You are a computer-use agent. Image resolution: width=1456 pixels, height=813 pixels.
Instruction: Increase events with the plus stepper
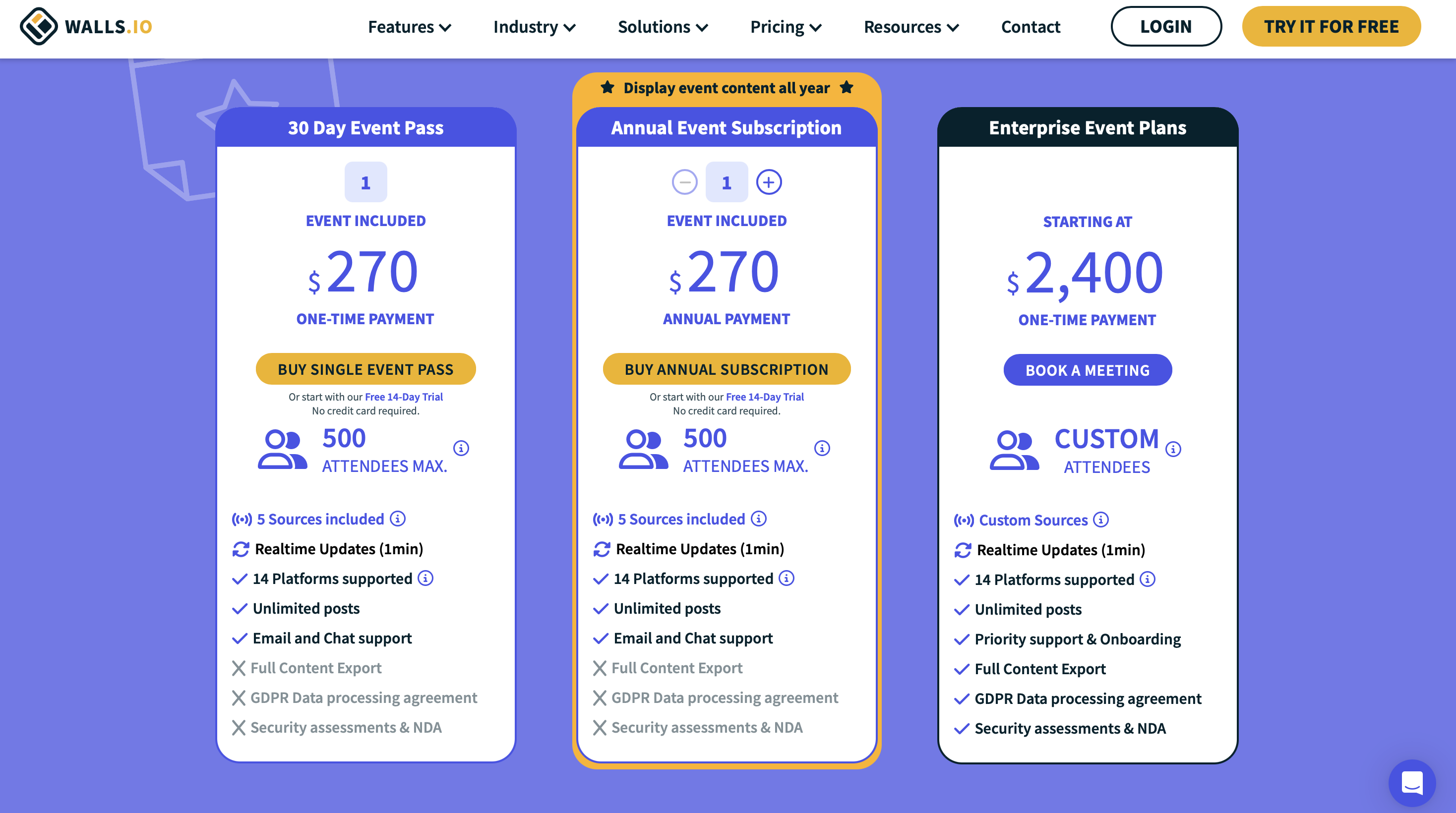pos(769,182)
